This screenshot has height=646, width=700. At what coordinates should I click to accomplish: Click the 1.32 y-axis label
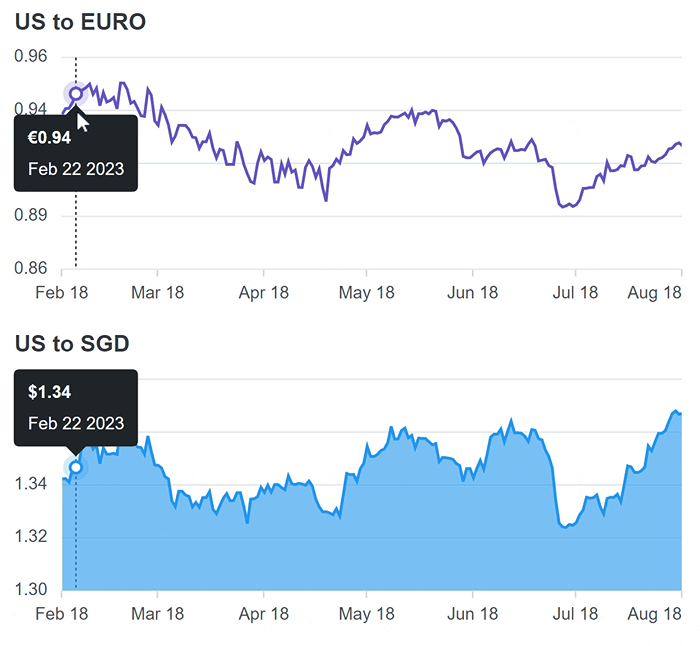(31, 537)
